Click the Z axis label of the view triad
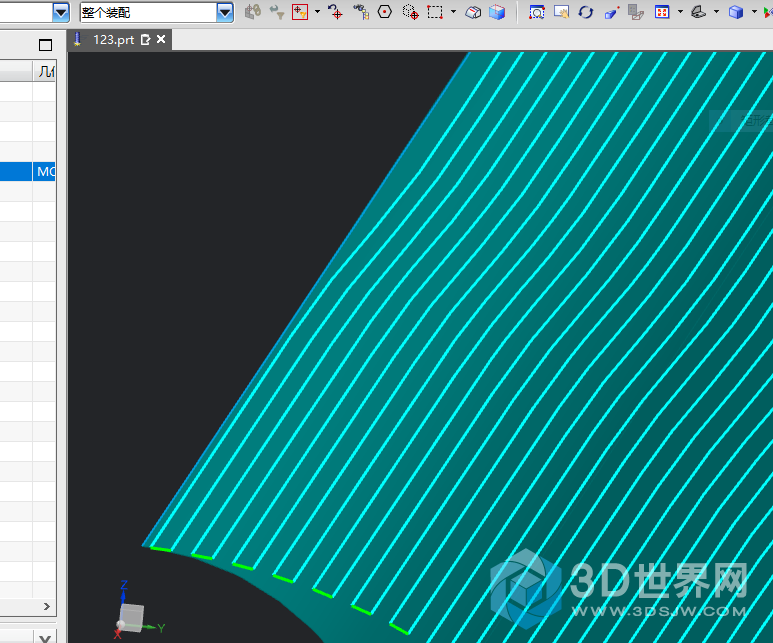The image size is (773, 643). coord(124,585)
